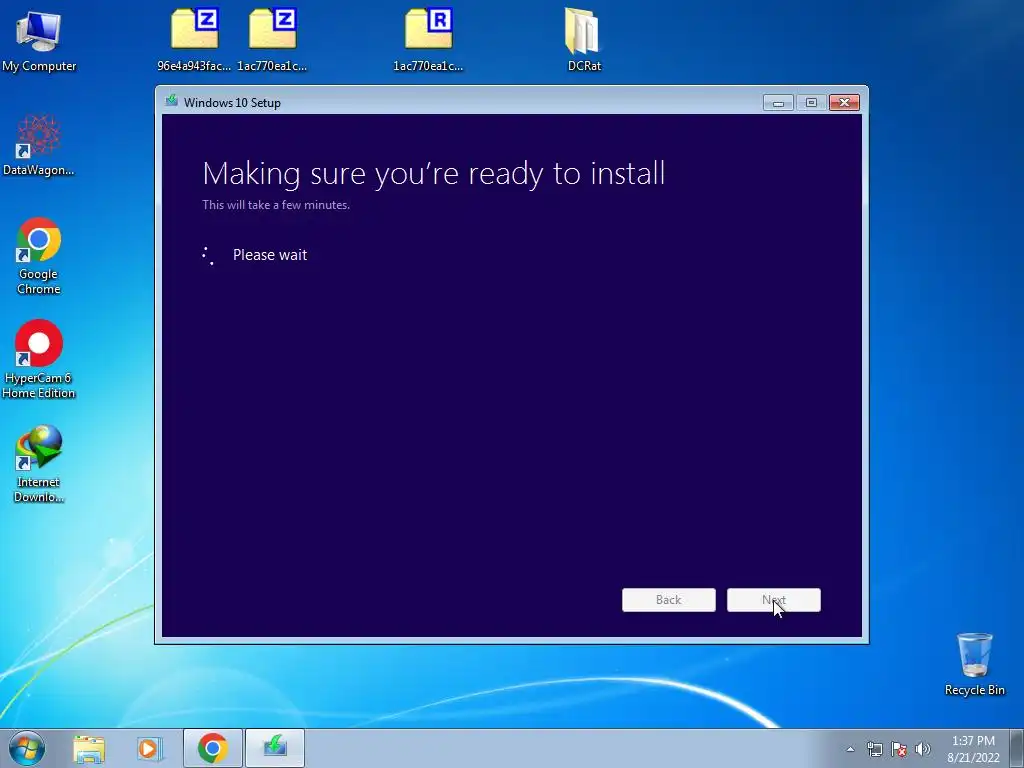This screenshot has height=768, width=1024.
Task: Maximize the Windows 10 Setup window
Action: click(811, 103)
